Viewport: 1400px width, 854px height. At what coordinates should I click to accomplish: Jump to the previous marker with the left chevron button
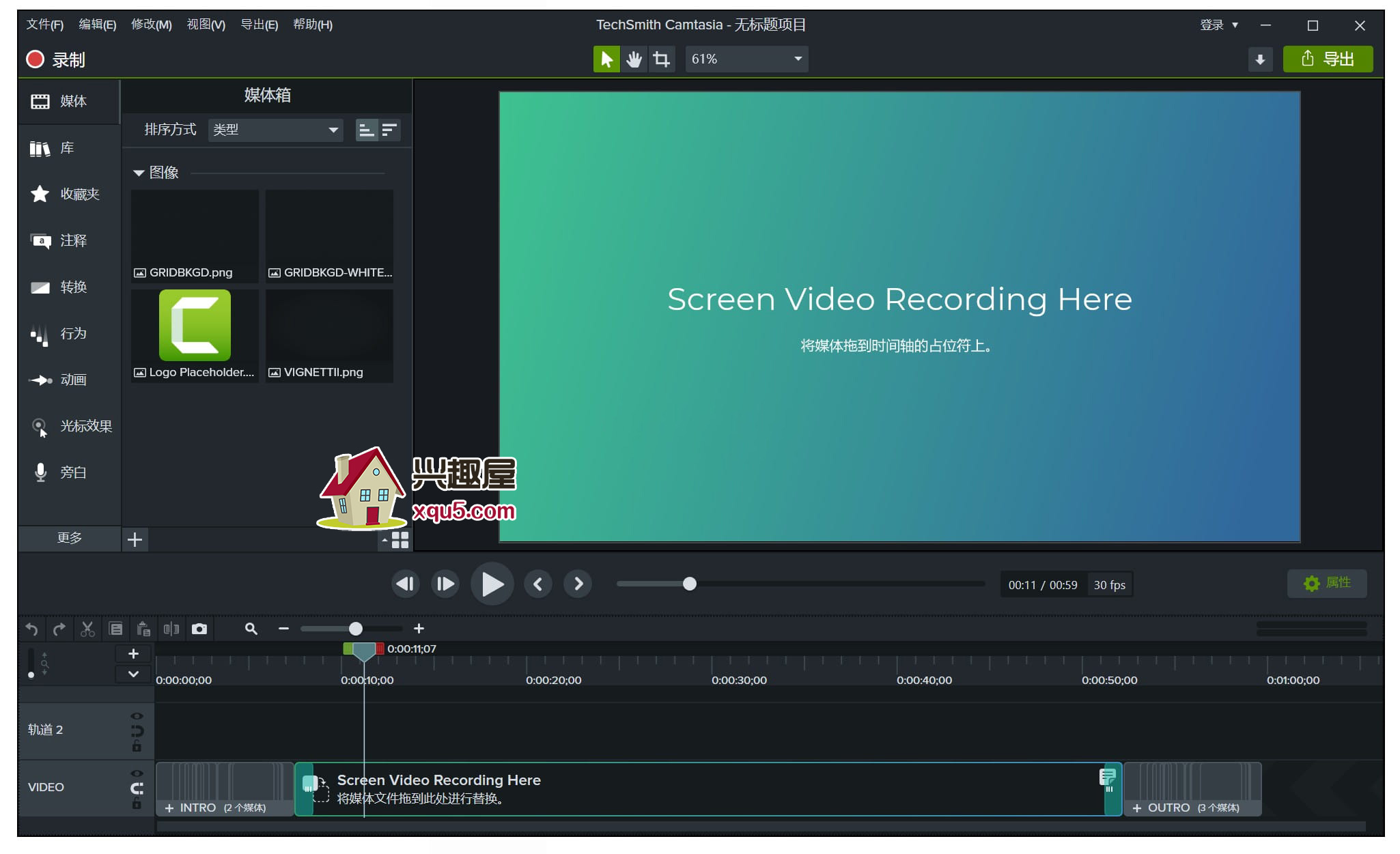coord(538,584)
